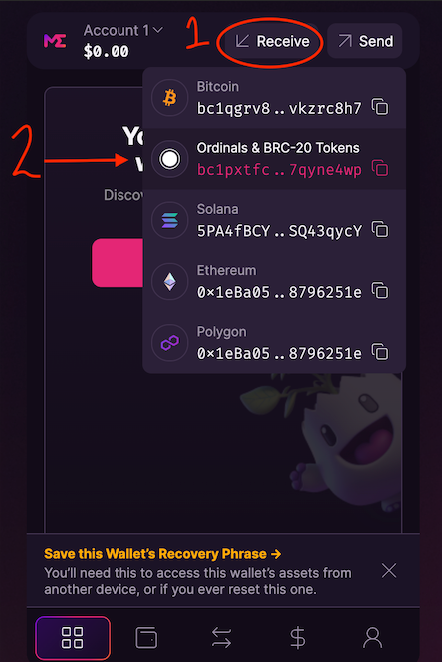Image resolution: width=442 pixels, height=662 pixels.
Task: Dismiss the recovery phrase banner
Action: pyautogui.click(x=389, y=570)
